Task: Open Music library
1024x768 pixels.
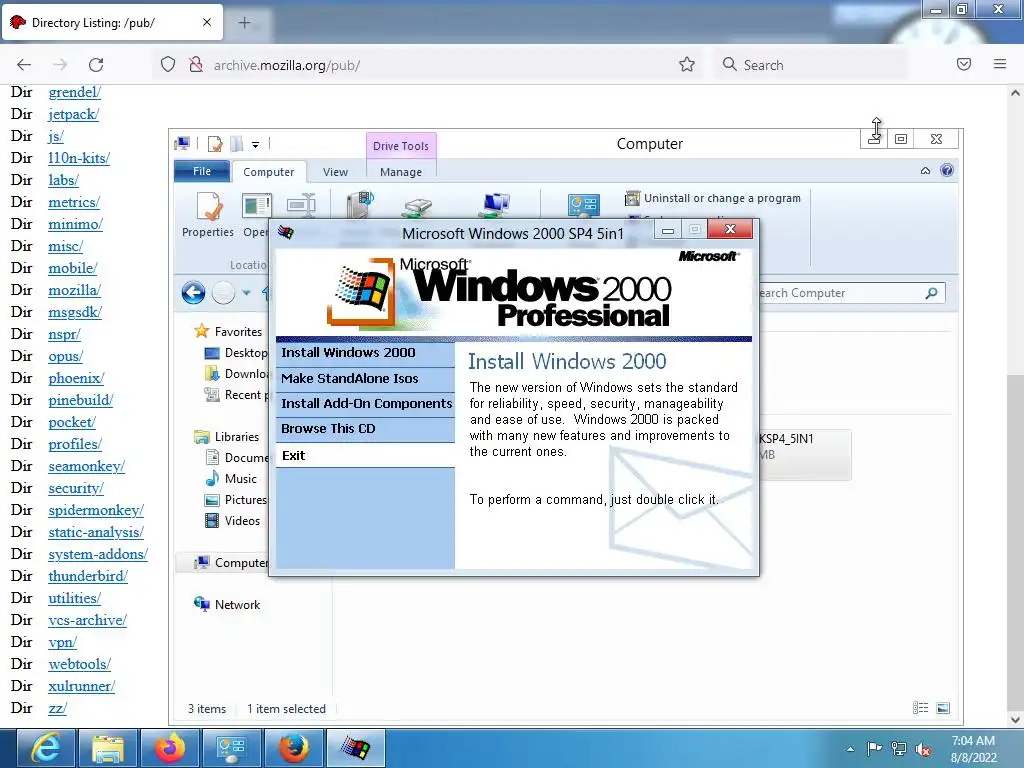Action: pyautogui.click(x=231, y=479)
